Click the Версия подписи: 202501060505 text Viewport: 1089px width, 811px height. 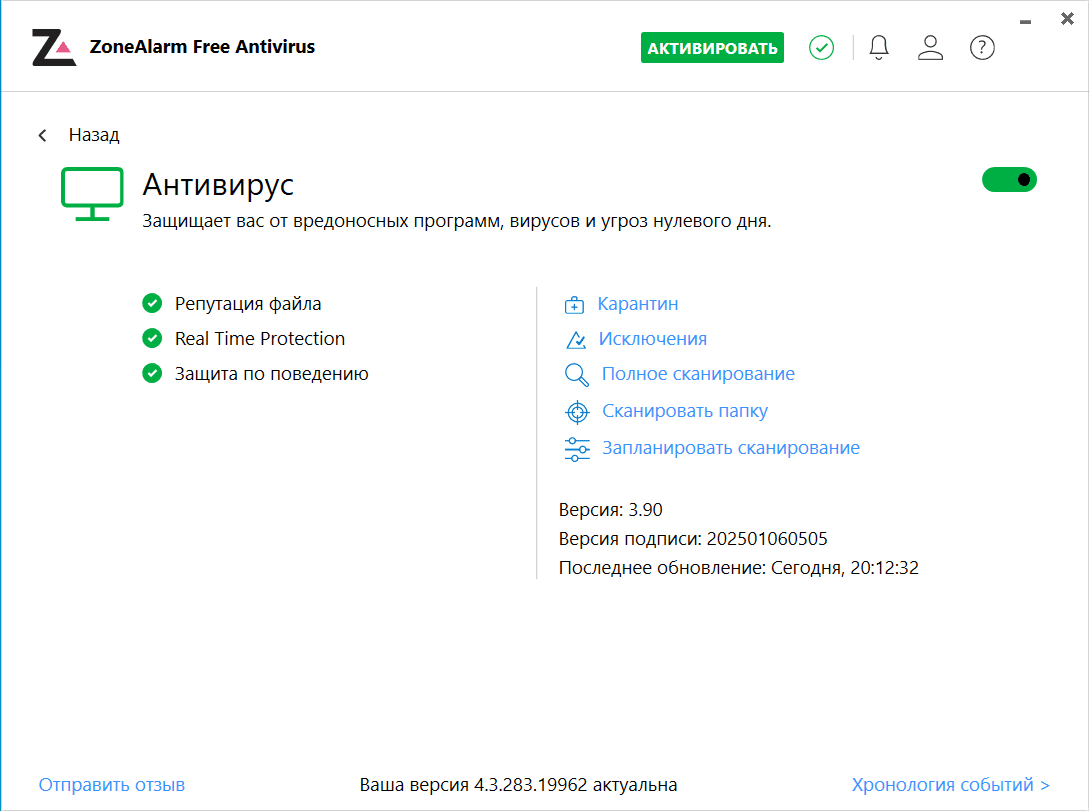693,539
